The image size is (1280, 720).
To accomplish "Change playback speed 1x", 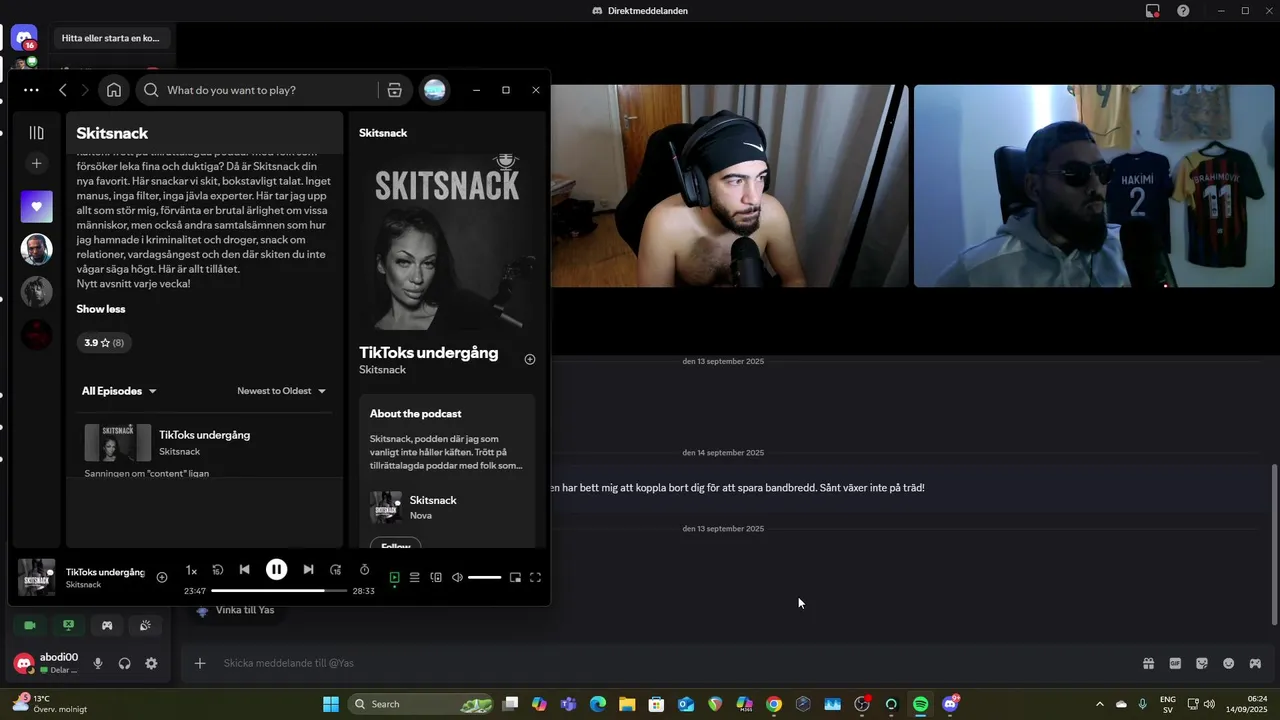I will (191, 570).
